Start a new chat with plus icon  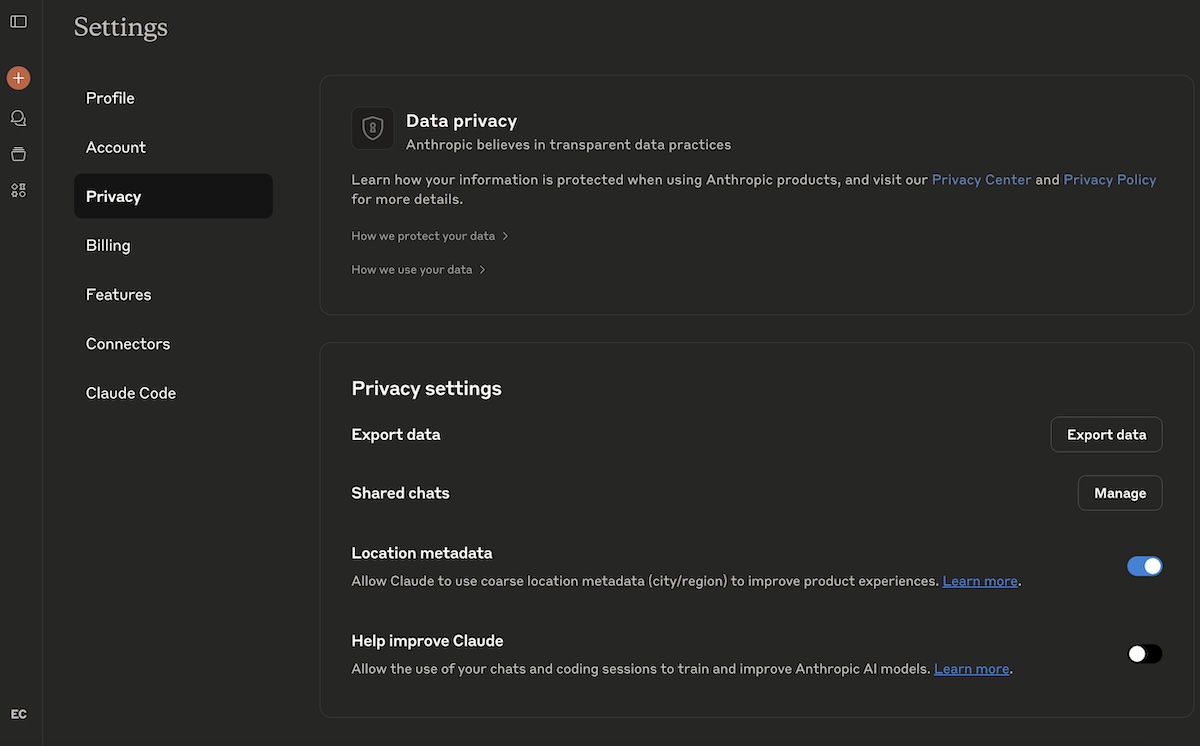[x=18, y=78]
